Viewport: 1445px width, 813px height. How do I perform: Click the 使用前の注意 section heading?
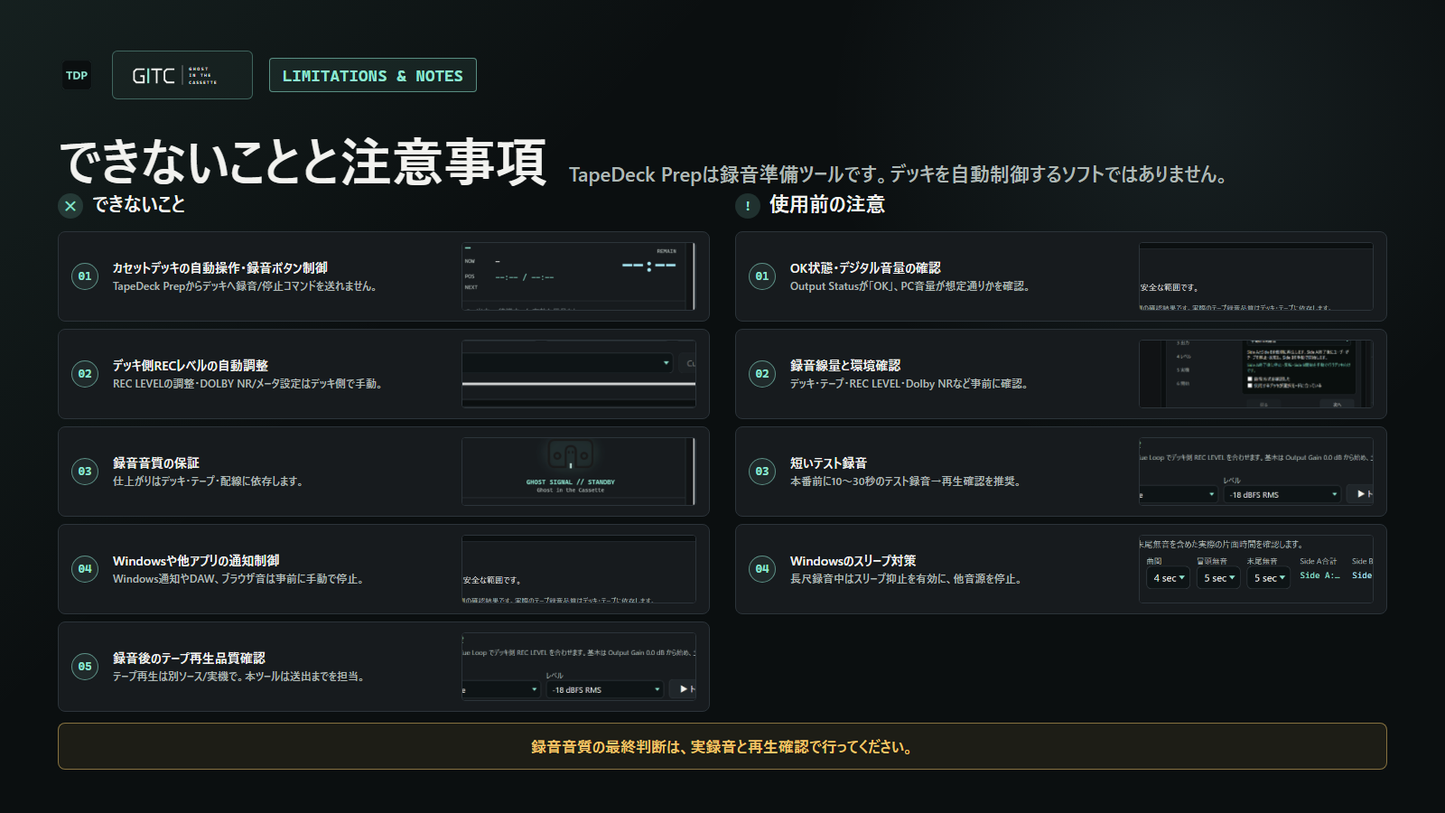coord(827,204)
